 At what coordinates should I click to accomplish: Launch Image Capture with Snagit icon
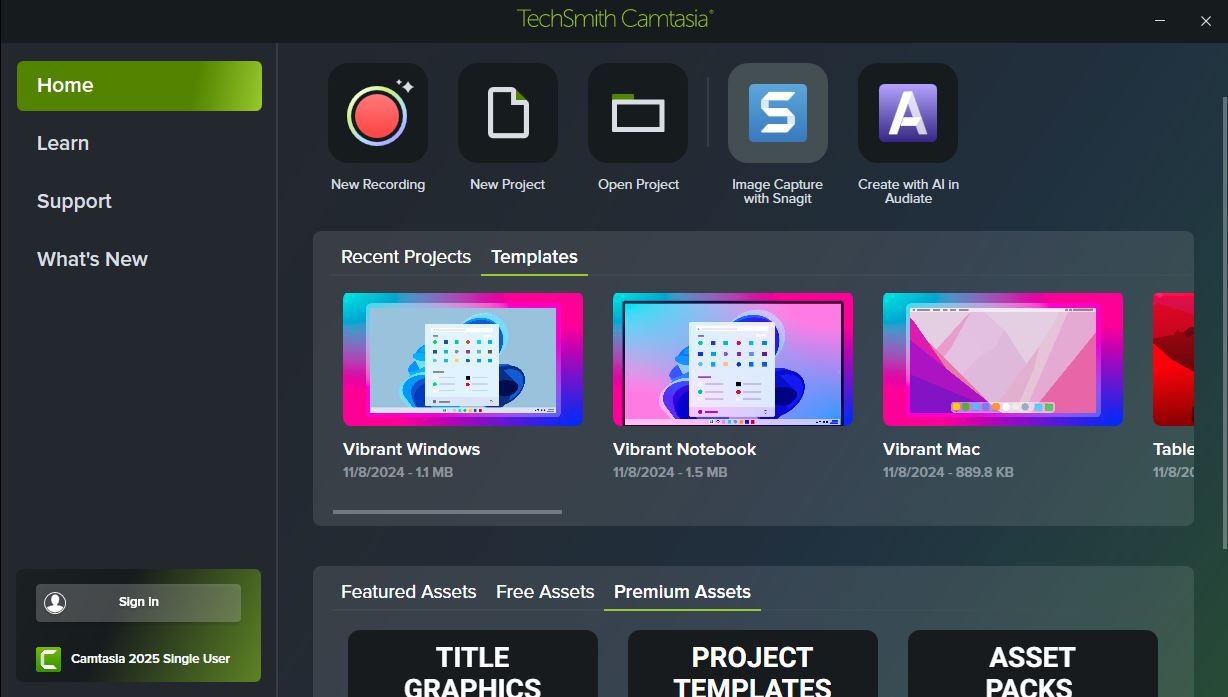(x=777, y=113)
